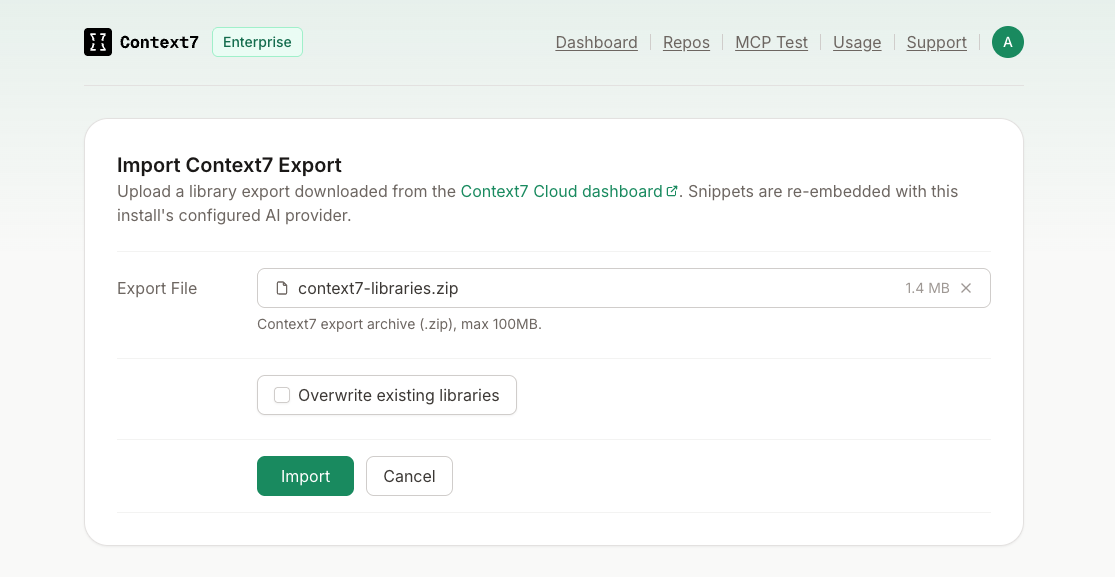Open the Support page
This screenshot has height=577, width=1115.
(937, 43)
